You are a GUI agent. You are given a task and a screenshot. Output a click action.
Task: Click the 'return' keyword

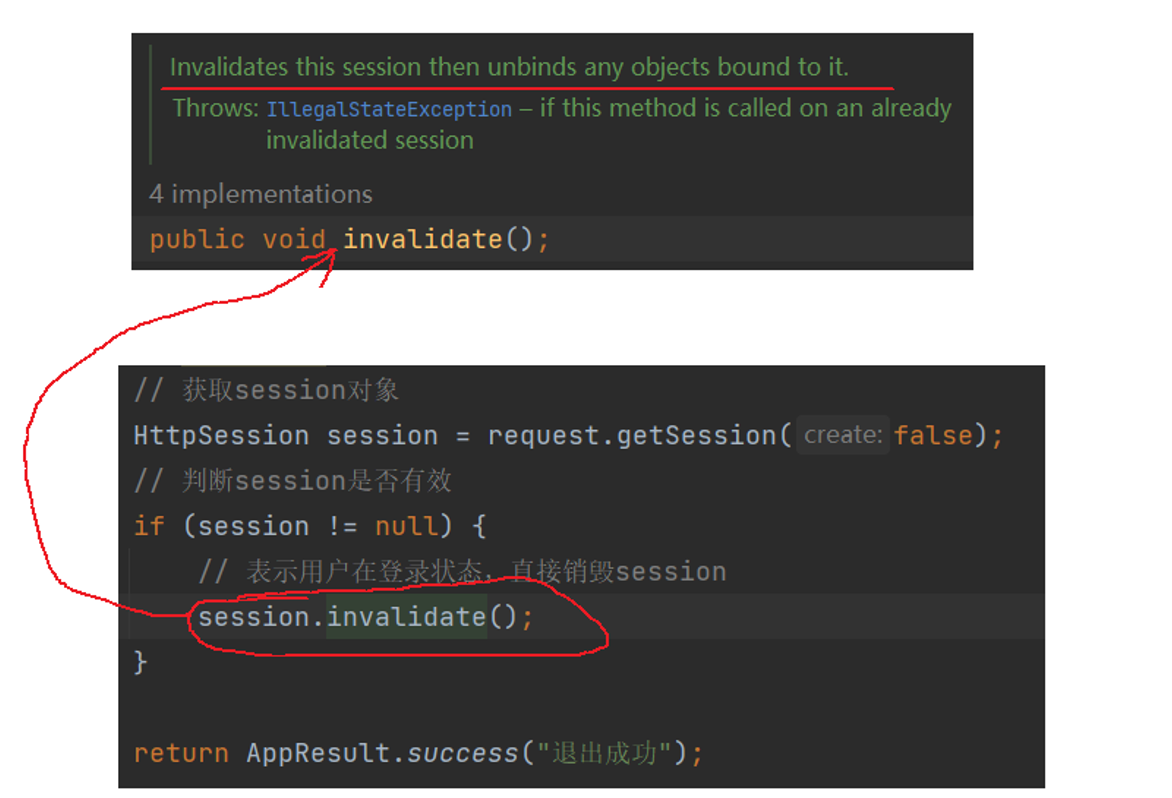pyautogui.click(x=182, y=753)
